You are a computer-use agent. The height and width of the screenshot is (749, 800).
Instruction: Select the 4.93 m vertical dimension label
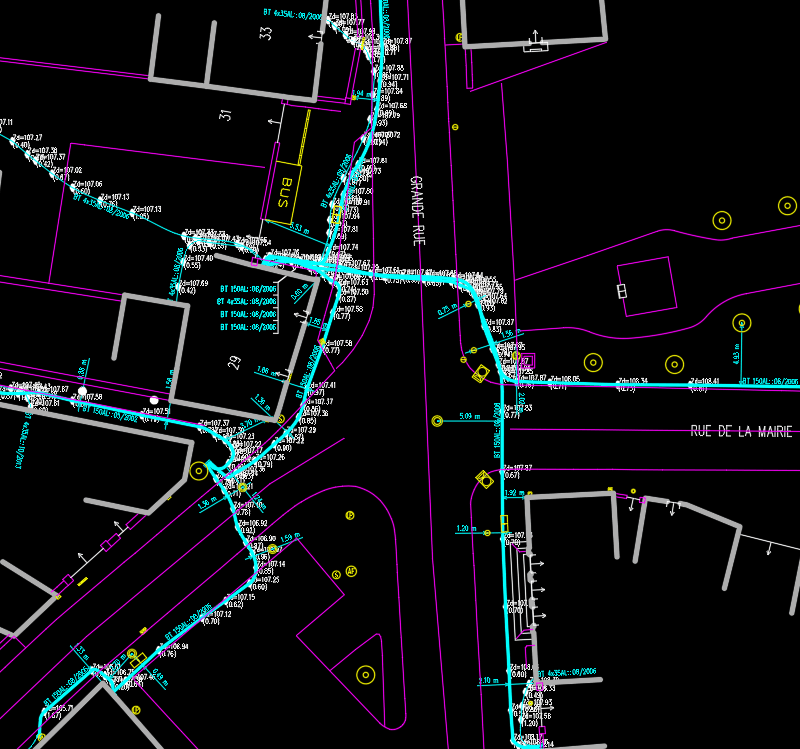click(x=735, y=357)
